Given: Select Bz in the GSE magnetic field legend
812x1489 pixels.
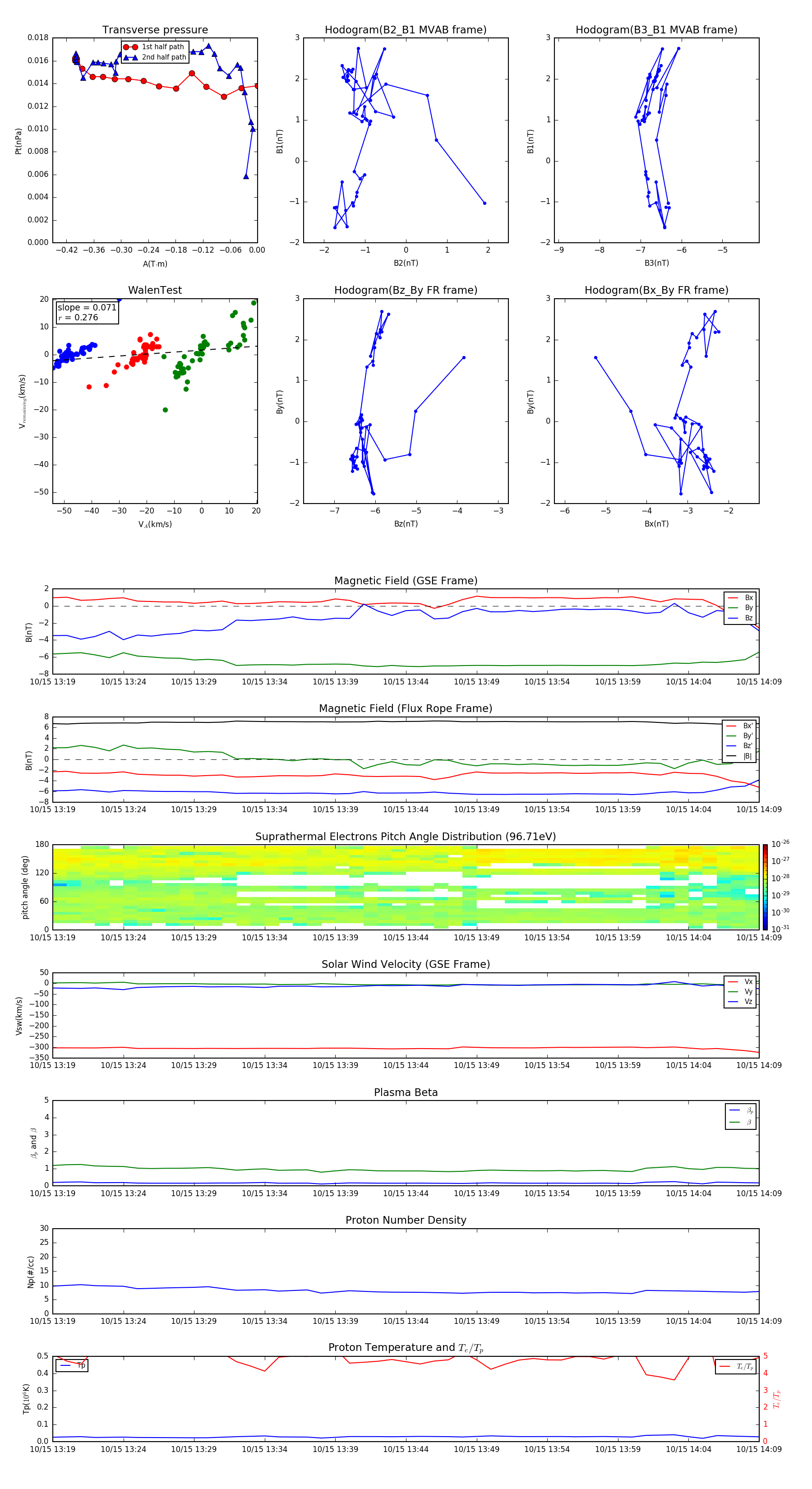Looking at the screenshot, I should 740,618.
